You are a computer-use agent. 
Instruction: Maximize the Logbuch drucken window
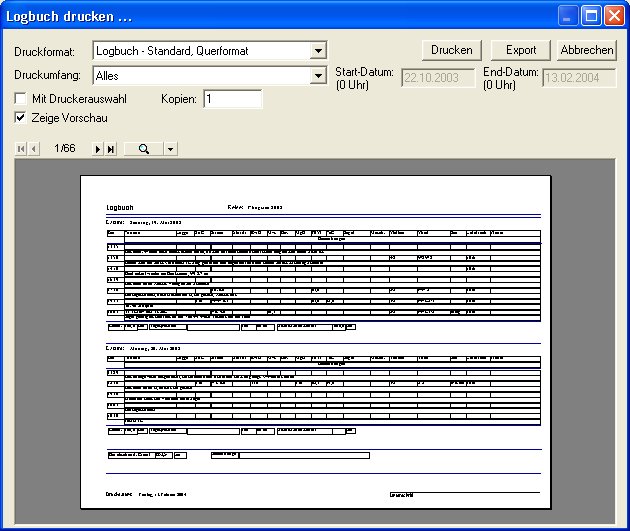591,16
